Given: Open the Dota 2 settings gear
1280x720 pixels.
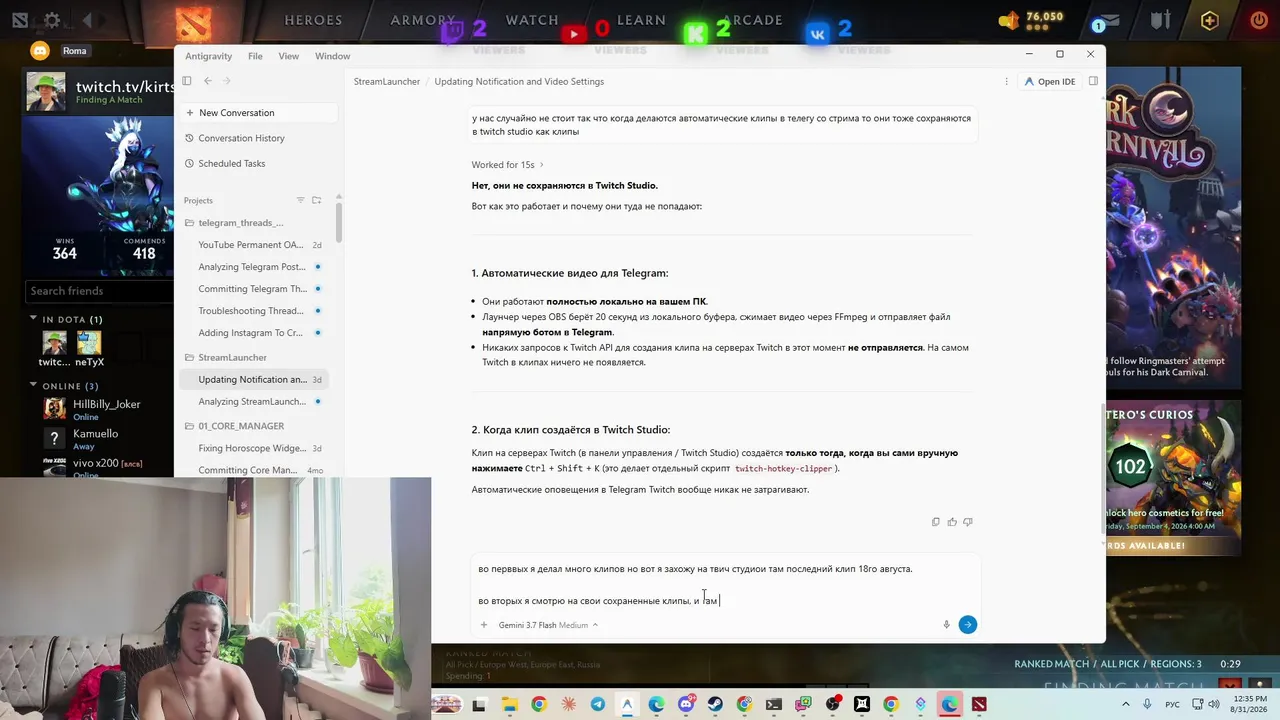Looking at the screenshot, I should (52, 20).
